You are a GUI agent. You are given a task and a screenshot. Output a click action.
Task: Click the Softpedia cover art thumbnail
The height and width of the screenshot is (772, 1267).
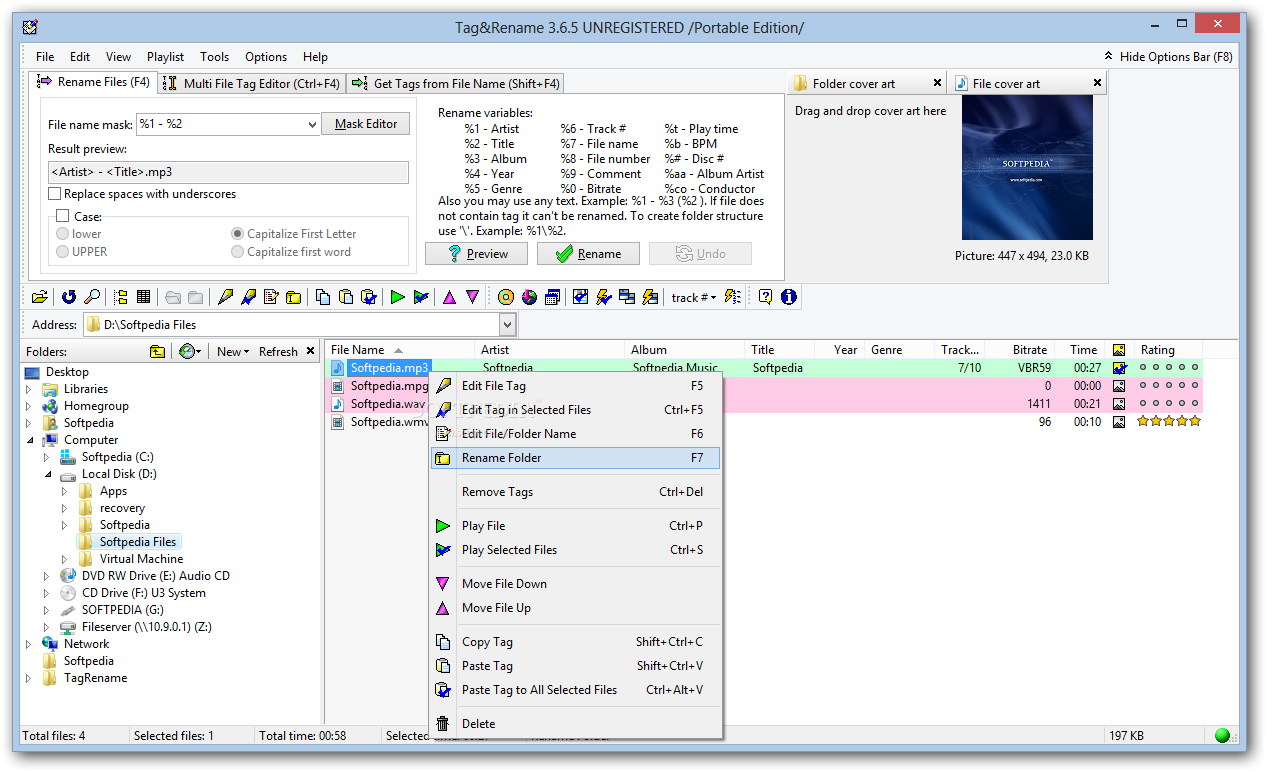pos(1028,168)
